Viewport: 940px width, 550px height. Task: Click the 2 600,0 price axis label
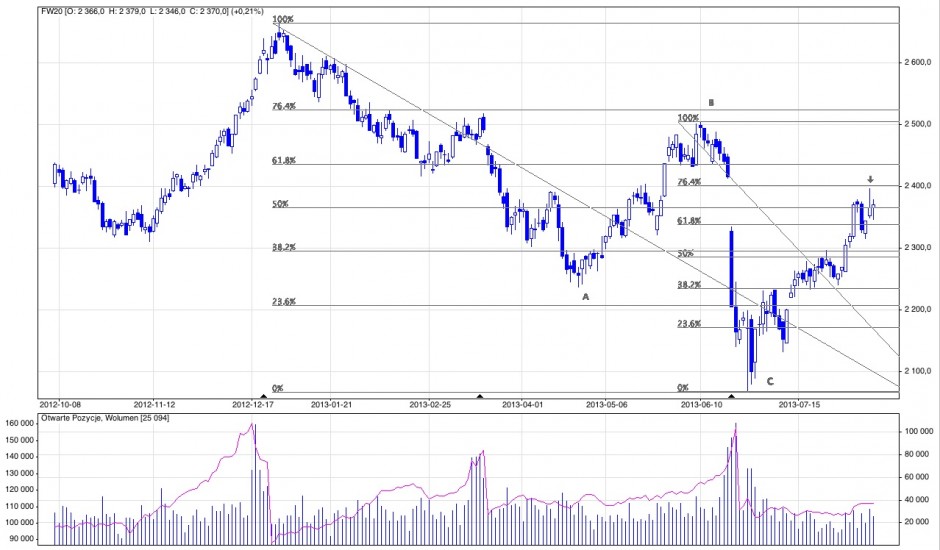pos(916,62)
